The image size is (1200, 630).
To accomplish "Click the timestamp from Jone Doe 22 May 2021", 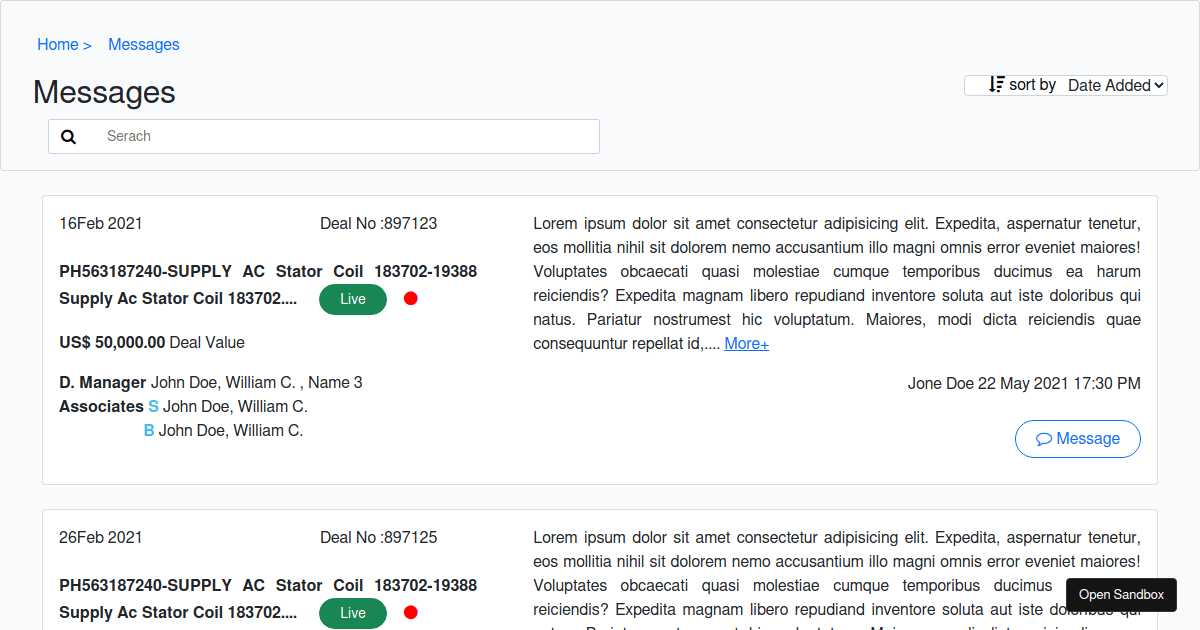I will pyautogui.click(x=1024, y=383).
